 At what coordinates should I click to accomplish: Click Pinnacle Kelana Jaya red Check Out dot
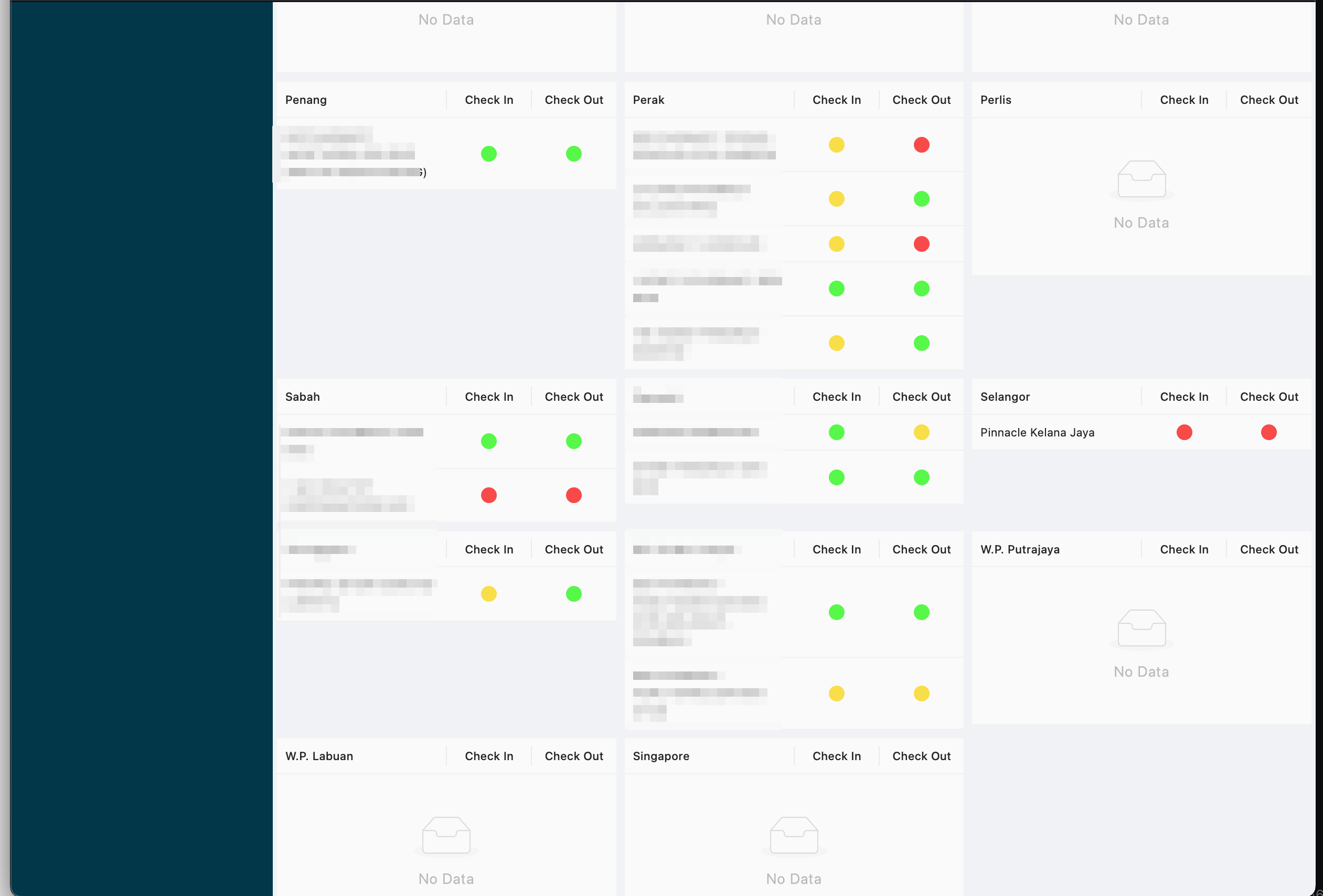click(x=1268, y=432)
